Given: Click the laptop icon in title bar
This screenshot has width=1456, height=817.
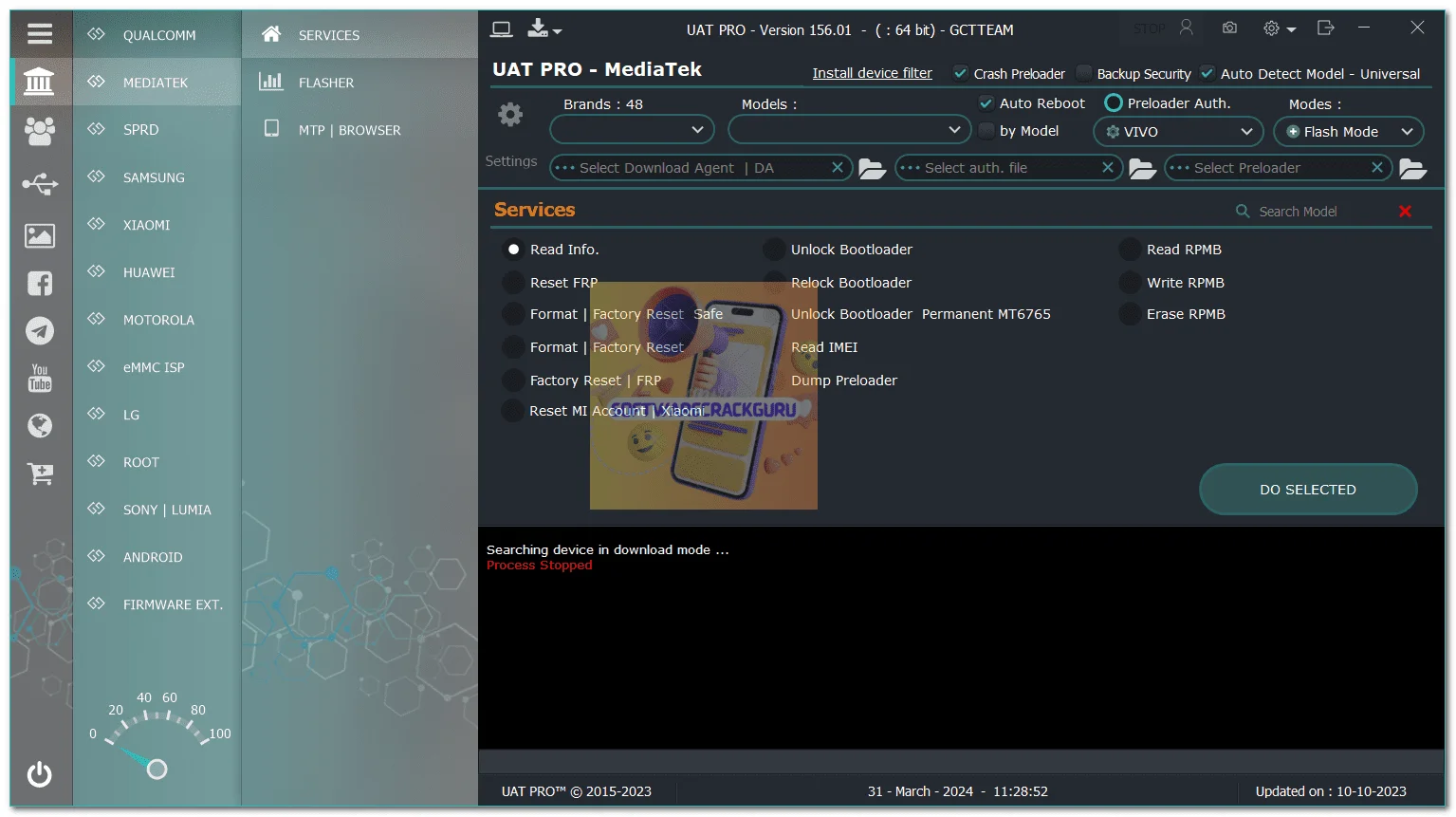Looking at the screenshot, I should click(501, 29).
